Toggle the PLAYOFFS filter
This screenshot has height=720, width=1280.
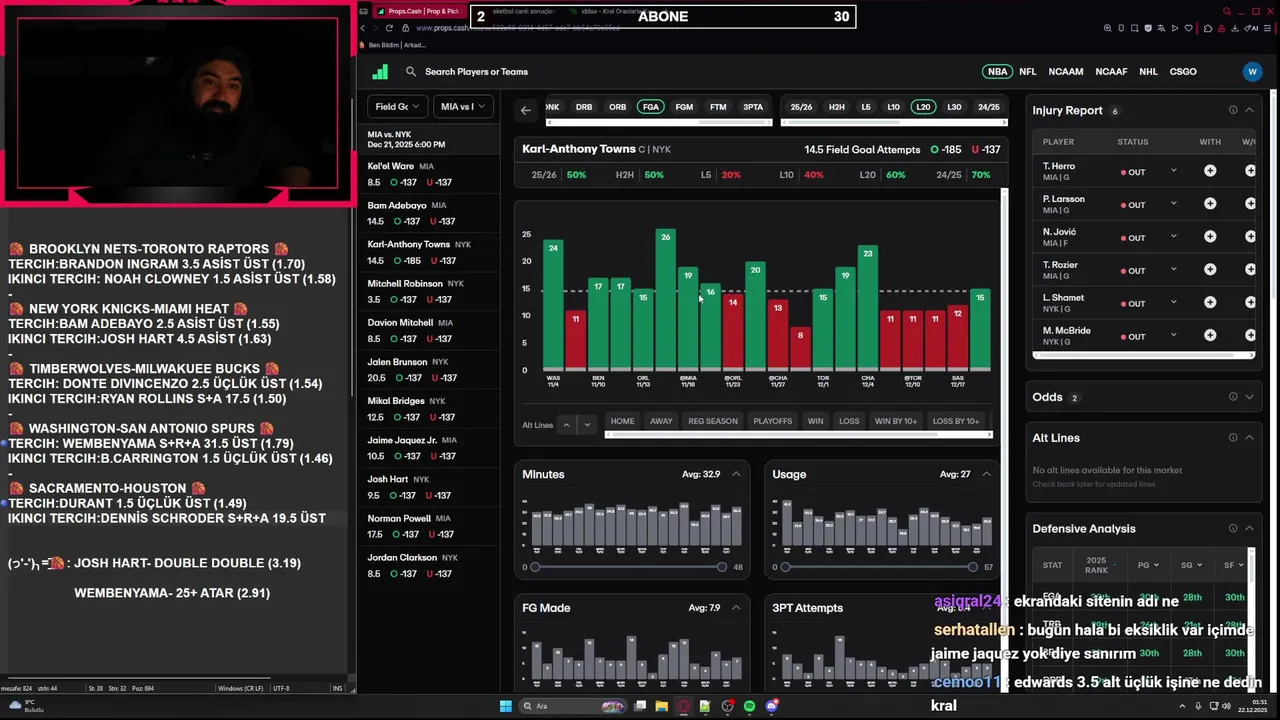pyautogui.click(x=772, y=421)
